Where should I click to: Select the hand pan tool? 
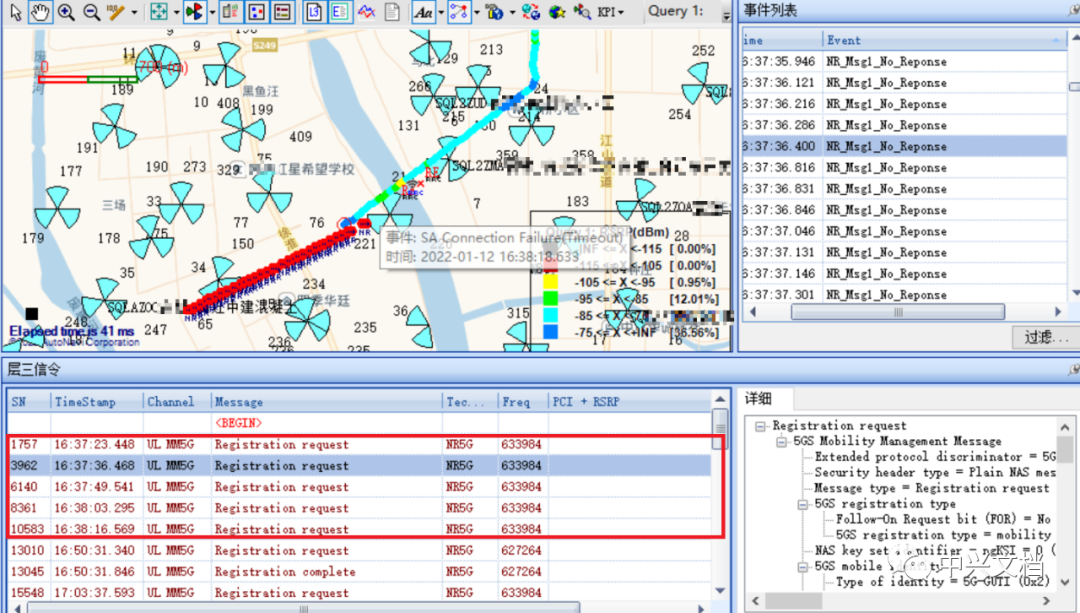(x=39, y=10)
